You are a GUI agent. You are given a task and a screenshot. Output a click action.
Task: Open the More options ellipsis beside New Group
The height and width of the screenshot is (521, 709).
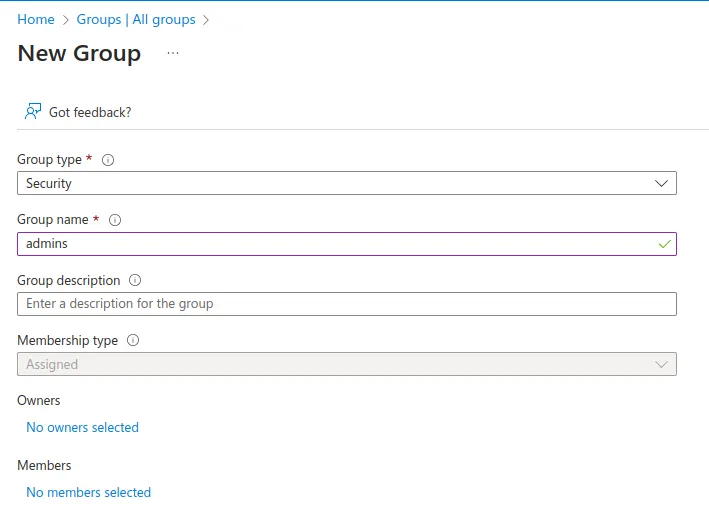click(173, 54)
